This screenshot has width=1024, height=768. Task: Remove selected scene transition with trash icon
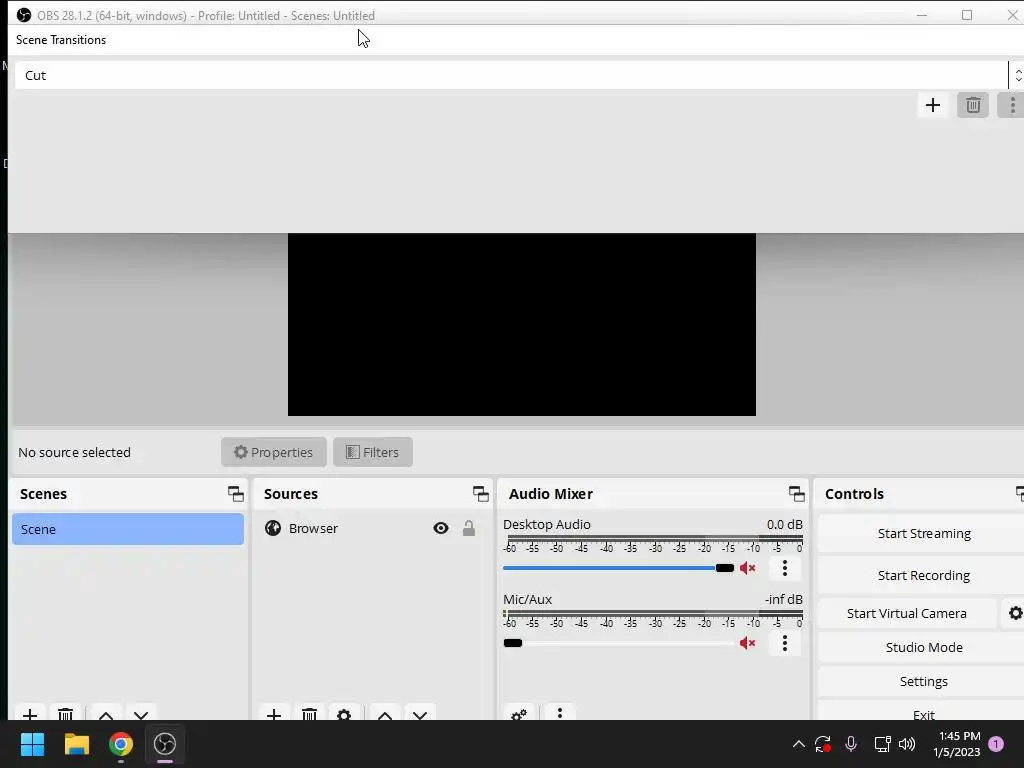[x=972, y=105]
